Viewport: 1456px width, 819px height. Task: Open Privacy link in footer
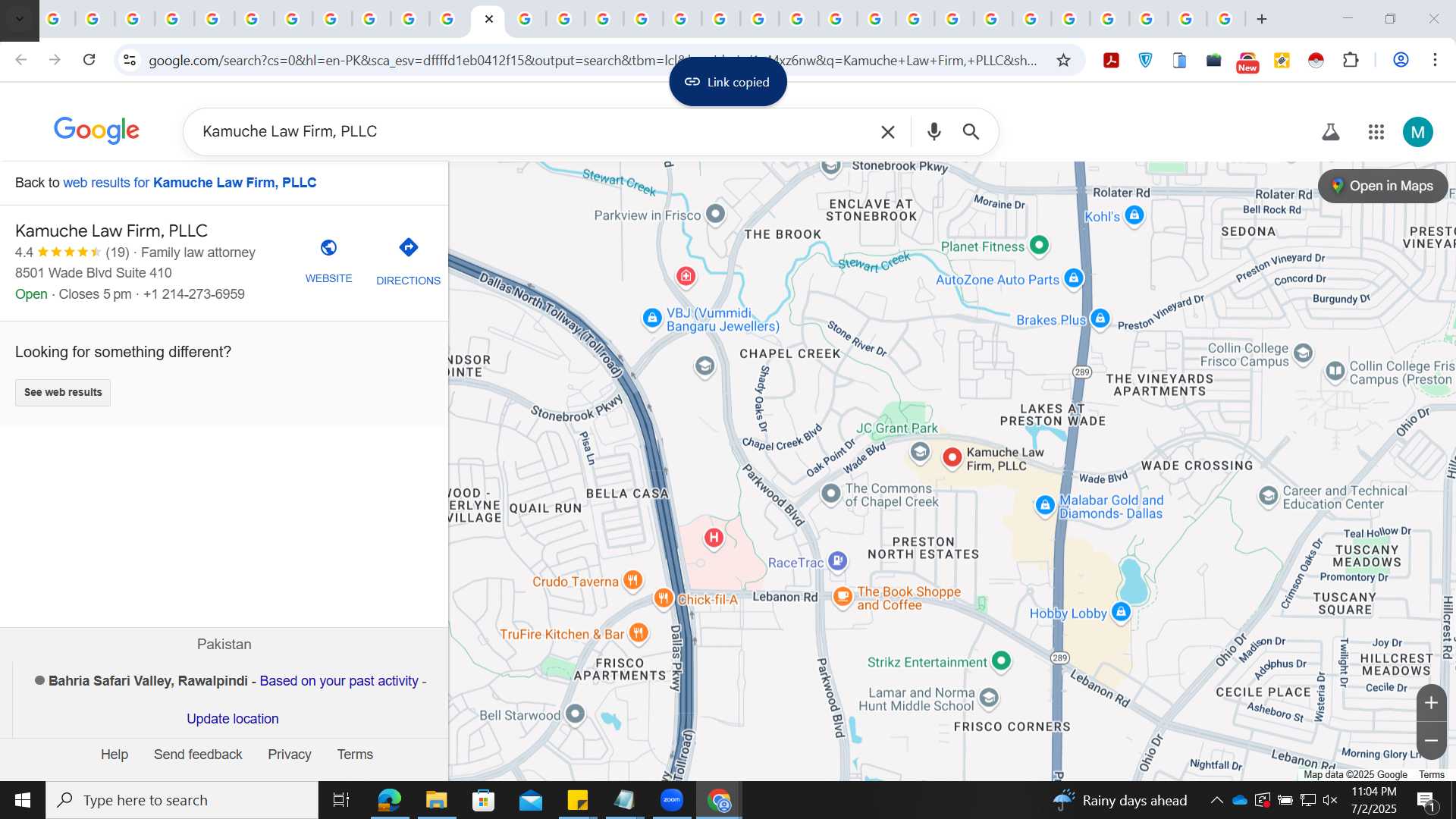(x=289, y=755)
